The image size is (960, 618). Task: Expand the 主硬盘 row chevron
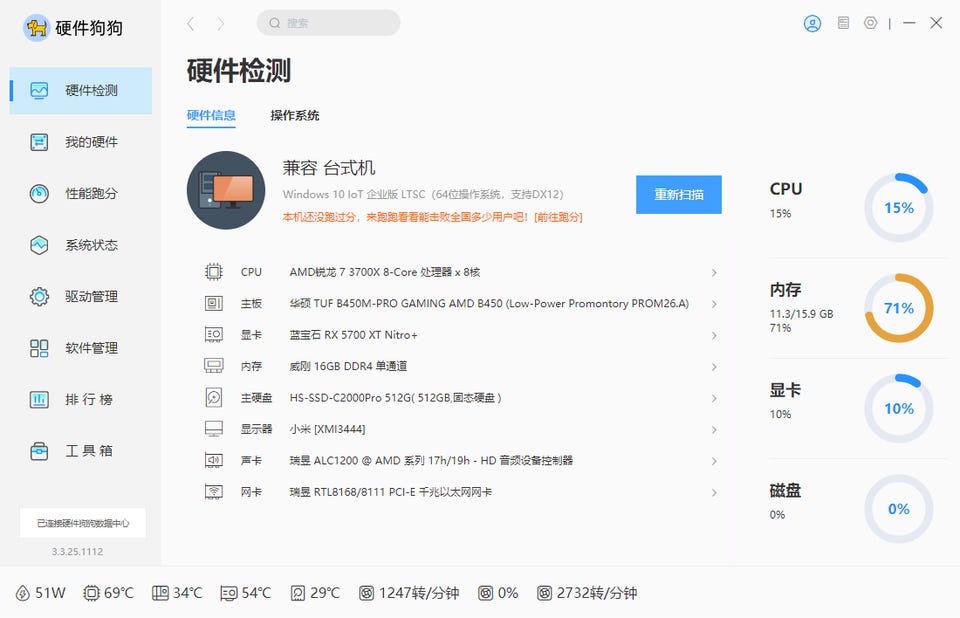pos(714,398)
